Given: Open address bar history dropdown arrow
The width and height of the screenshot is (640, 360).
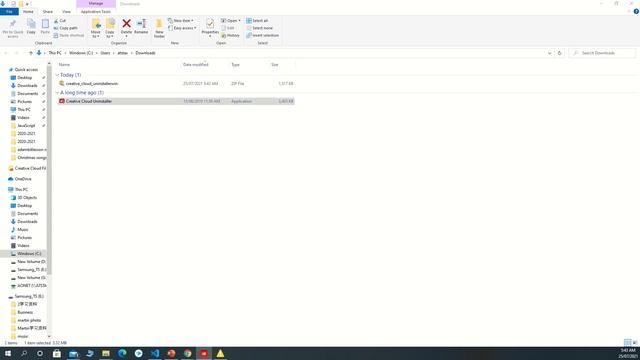Looking at the screenshot, I should [549, 53].
